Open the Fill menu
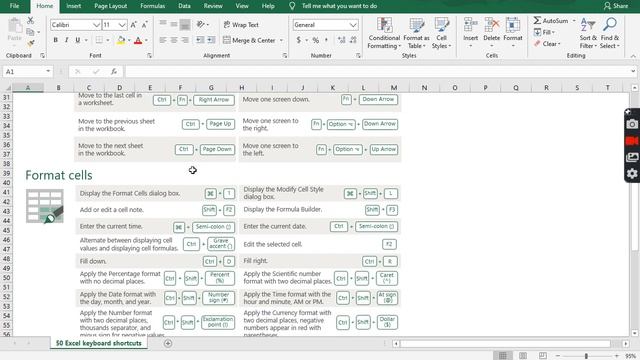Viewport: 640px width, 360px height. [x=545, y=32]
